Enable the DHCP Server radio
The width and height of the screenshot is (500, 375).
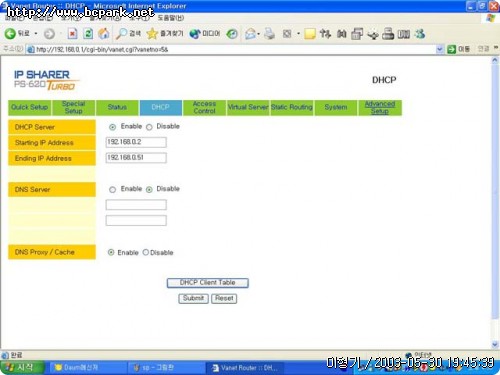(113, 127)
